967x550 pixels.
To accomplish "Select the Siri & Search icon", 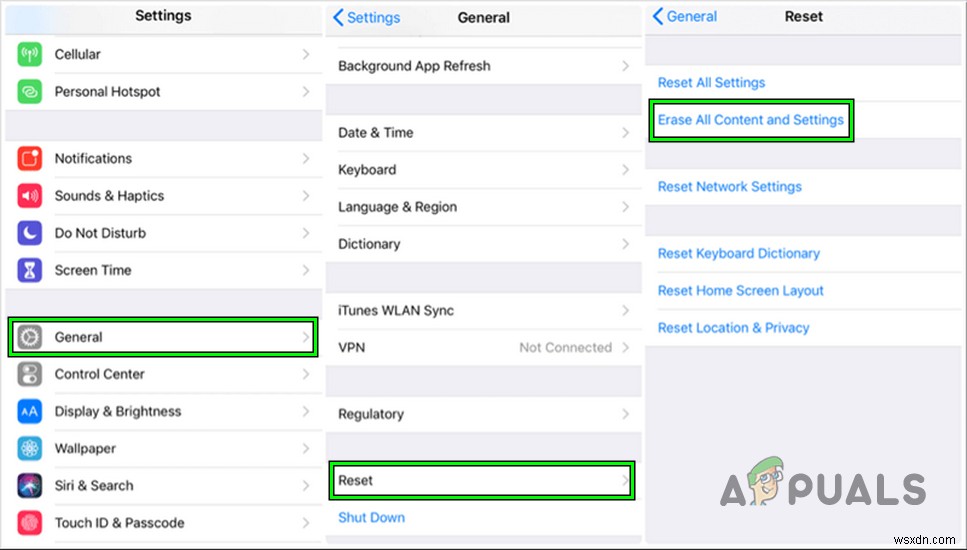I will point(30,486).
